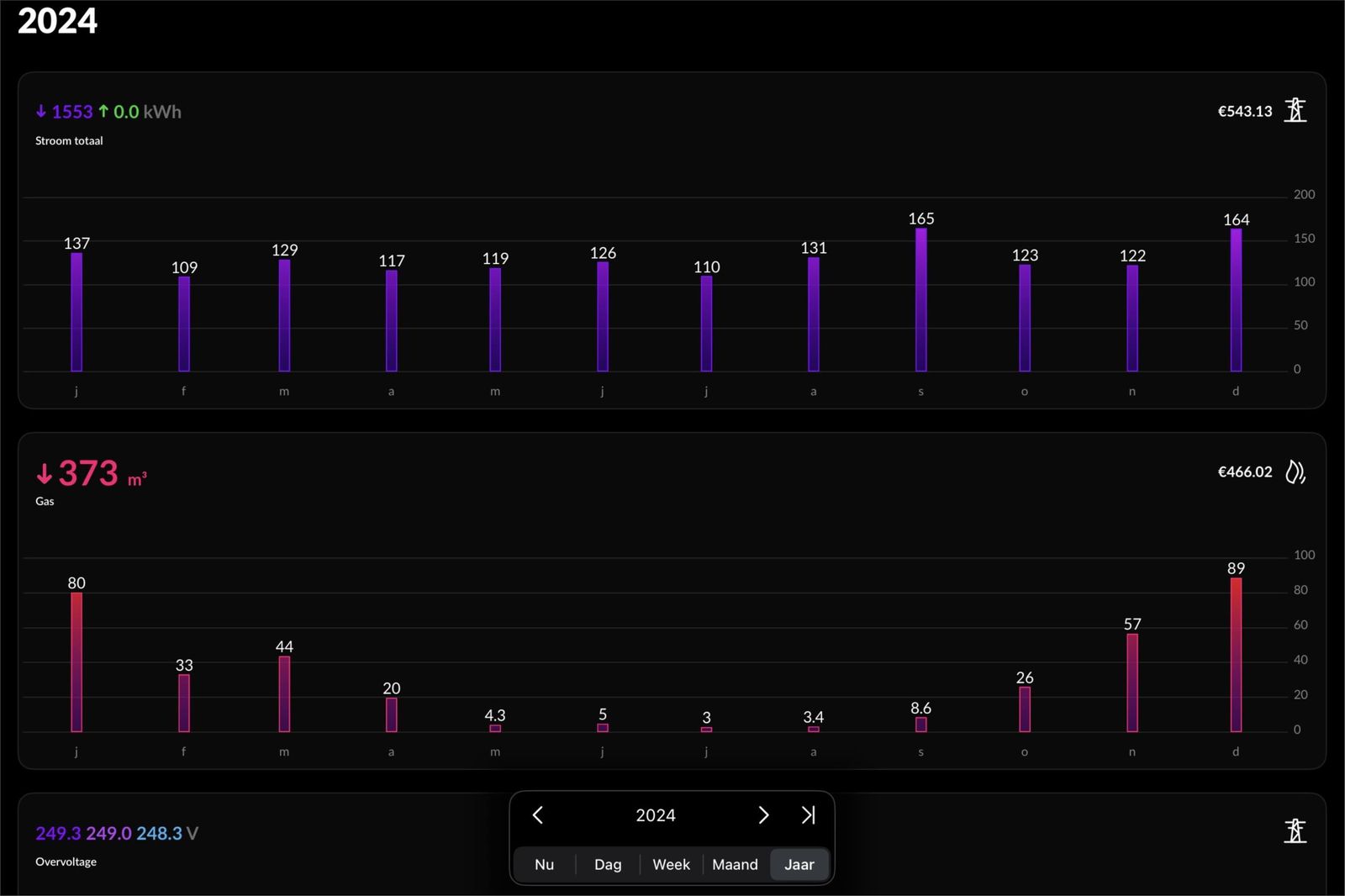Viewport: 1345px width, 896px height.
Task: Go to previous year with left chevron
Action: [x=538, y=815]
